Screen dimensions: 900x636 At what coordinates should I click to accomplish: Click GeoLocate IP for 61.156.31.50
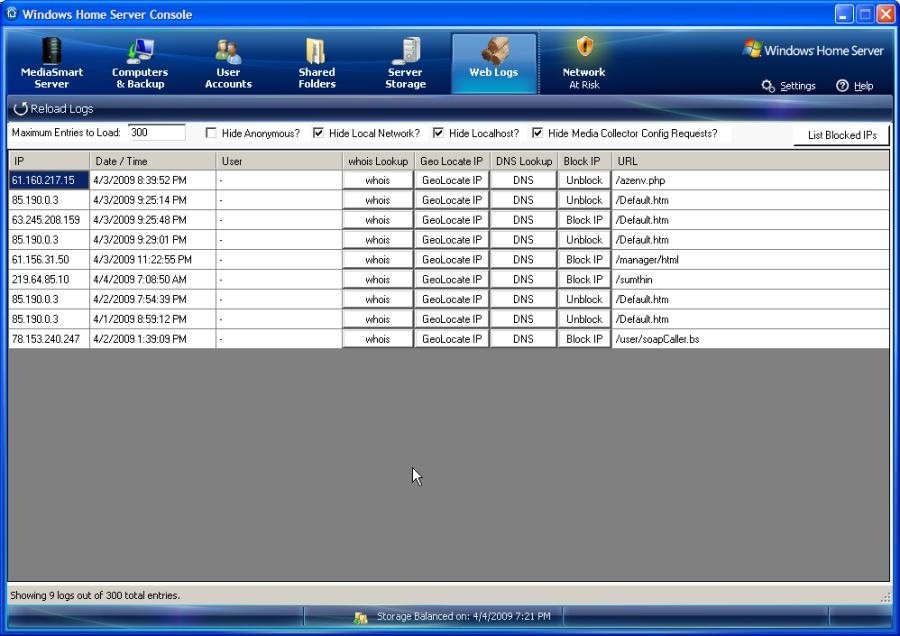[452, 259]
